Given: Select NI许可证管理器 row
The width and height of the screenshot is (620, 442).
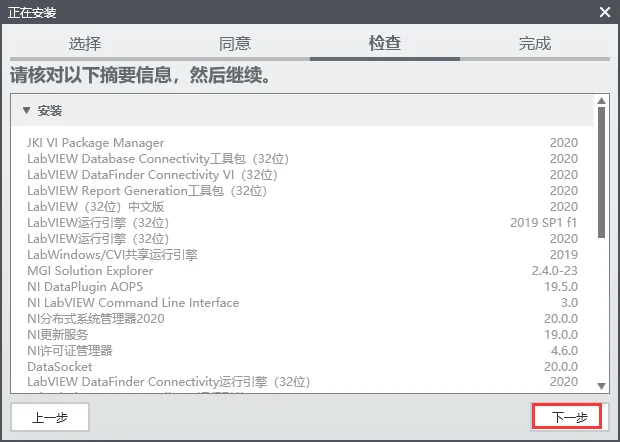Looking at the screenshot, I should click(x=302, y=351).
